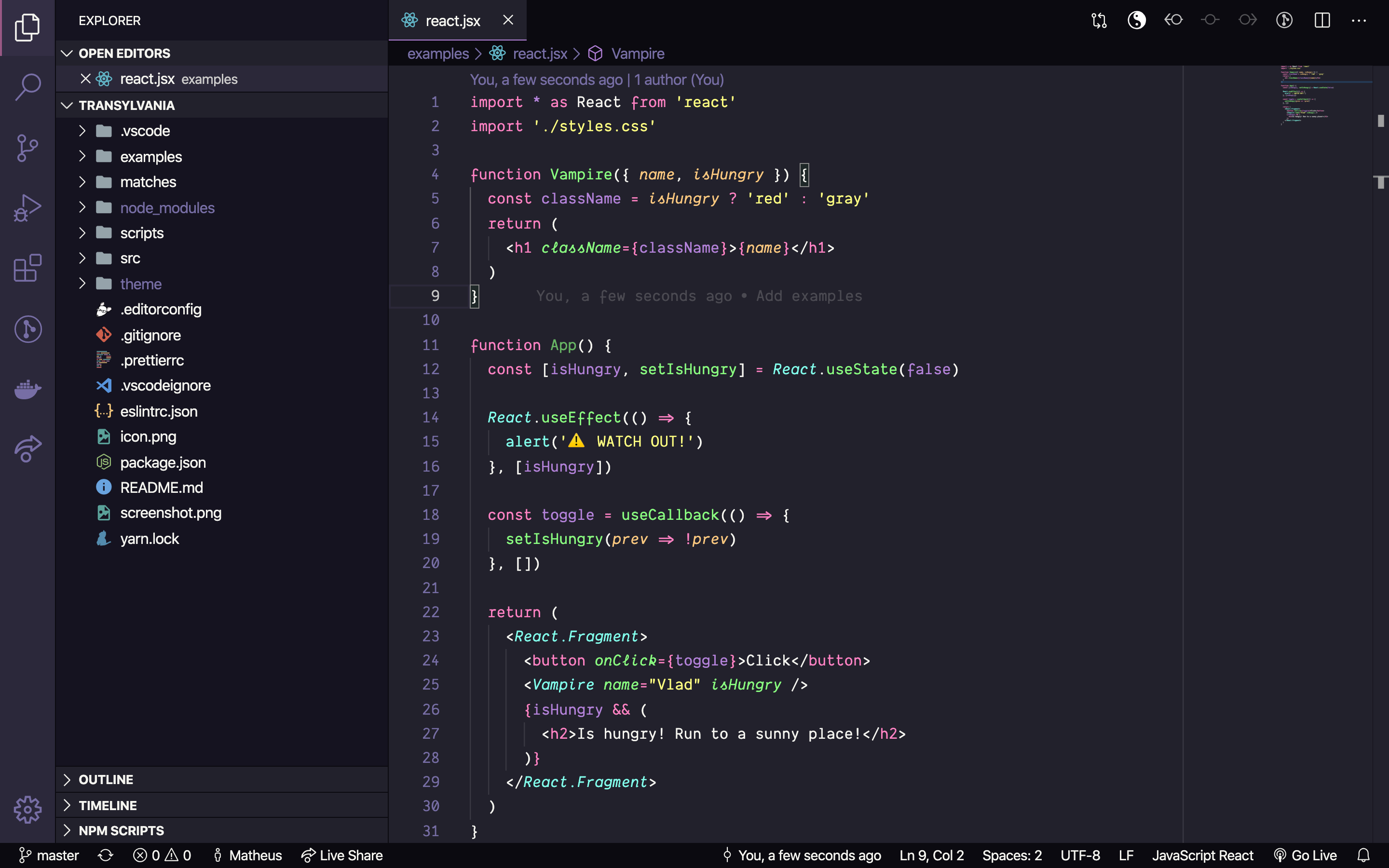The height and width of the screenshot is (868, 1389).
Task: Collapse the OPEN EDITORS section
Action: (x=124, y=54)
